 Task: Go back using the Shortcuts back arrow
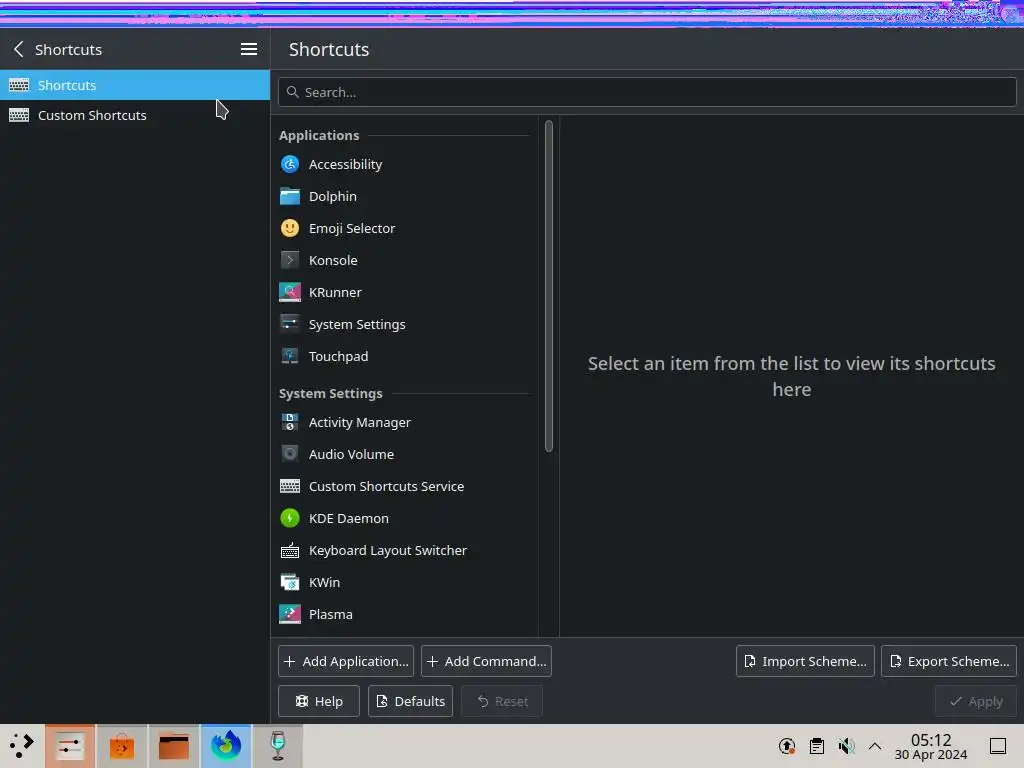coord(19,49)
